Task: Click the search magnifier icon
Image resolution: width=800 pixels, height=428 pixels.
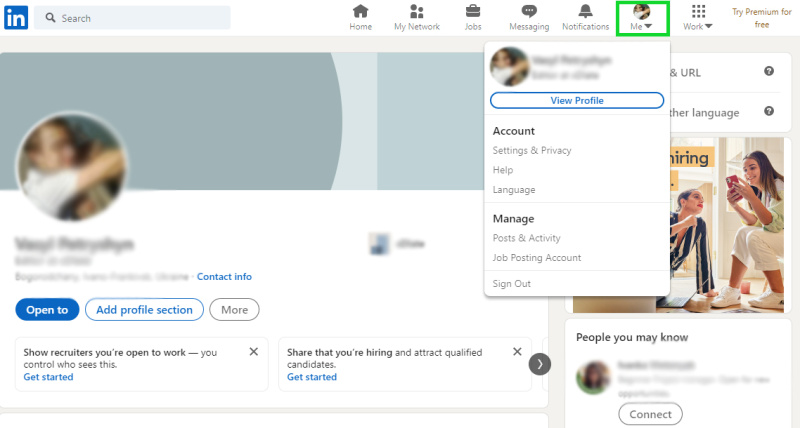Action: (x=51, y=18)
